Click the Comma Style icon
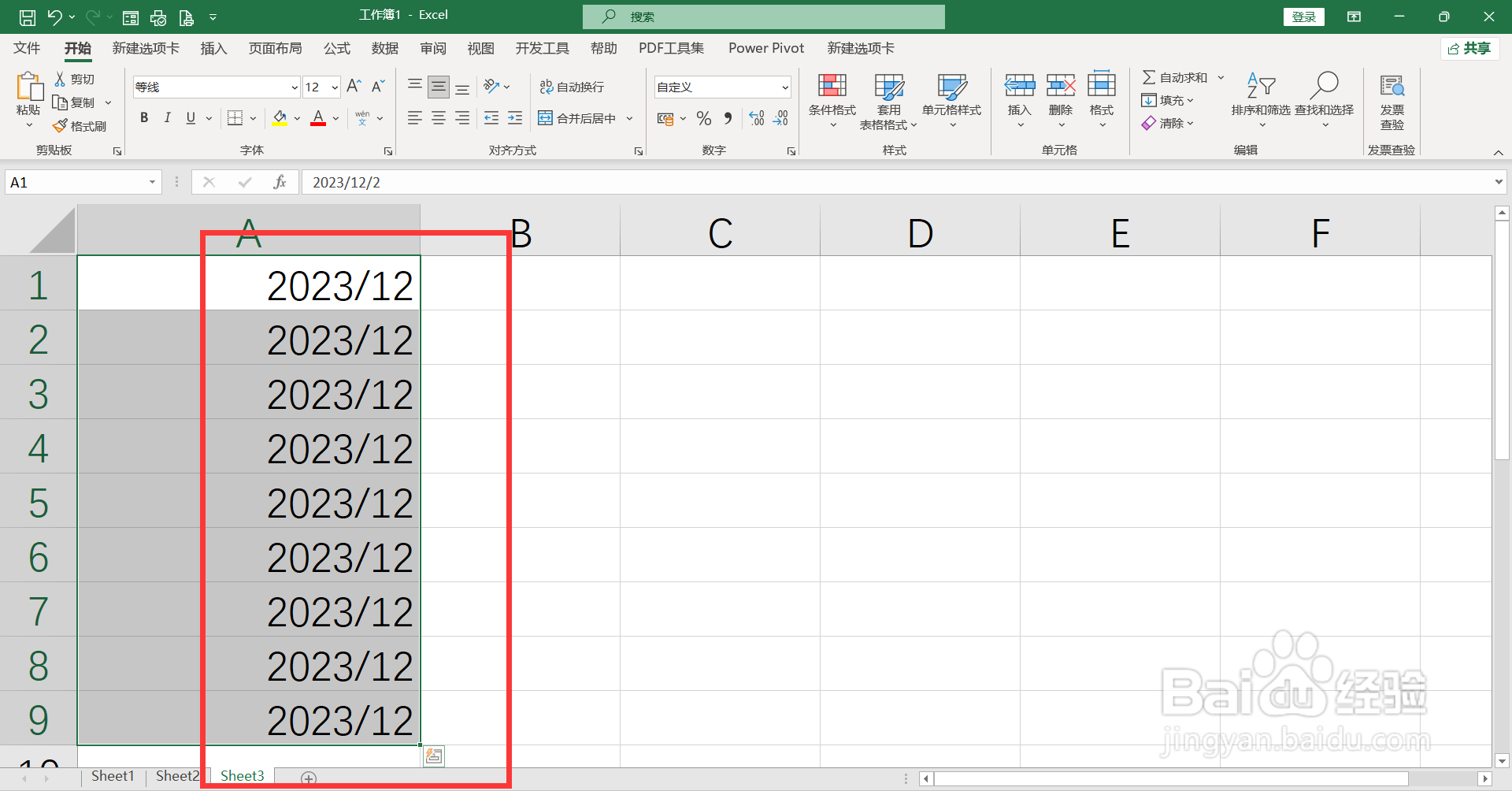 coord(728,118)
